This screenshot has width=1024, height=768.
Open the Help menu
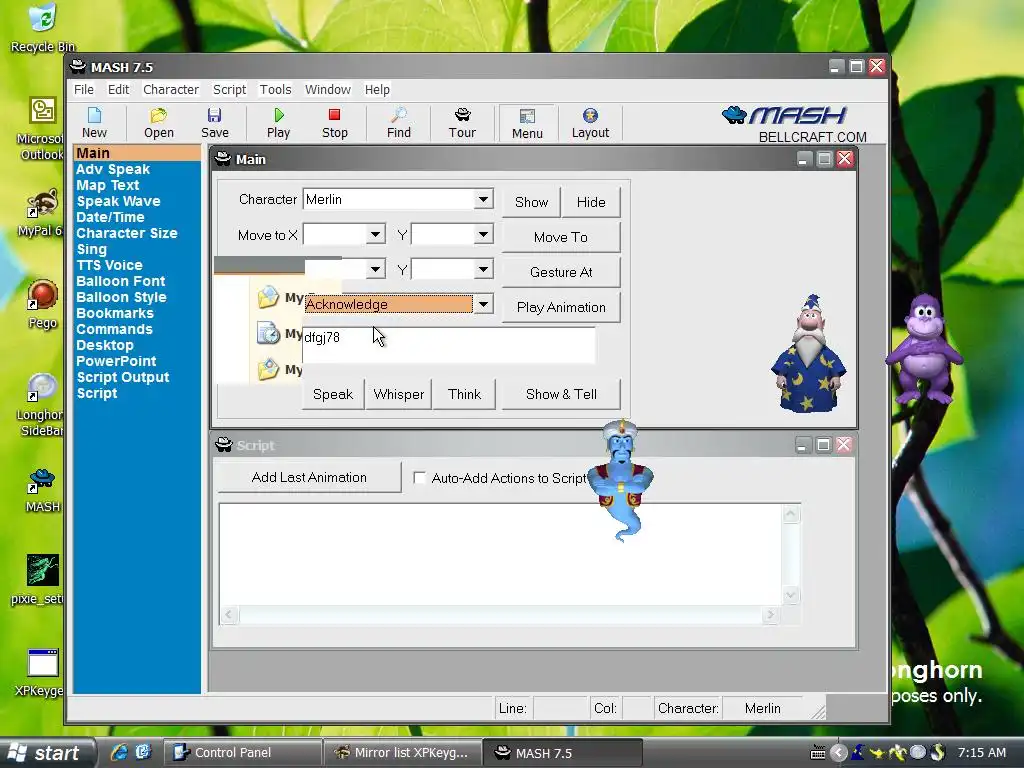pyautogui.click(x=377, y=89)
